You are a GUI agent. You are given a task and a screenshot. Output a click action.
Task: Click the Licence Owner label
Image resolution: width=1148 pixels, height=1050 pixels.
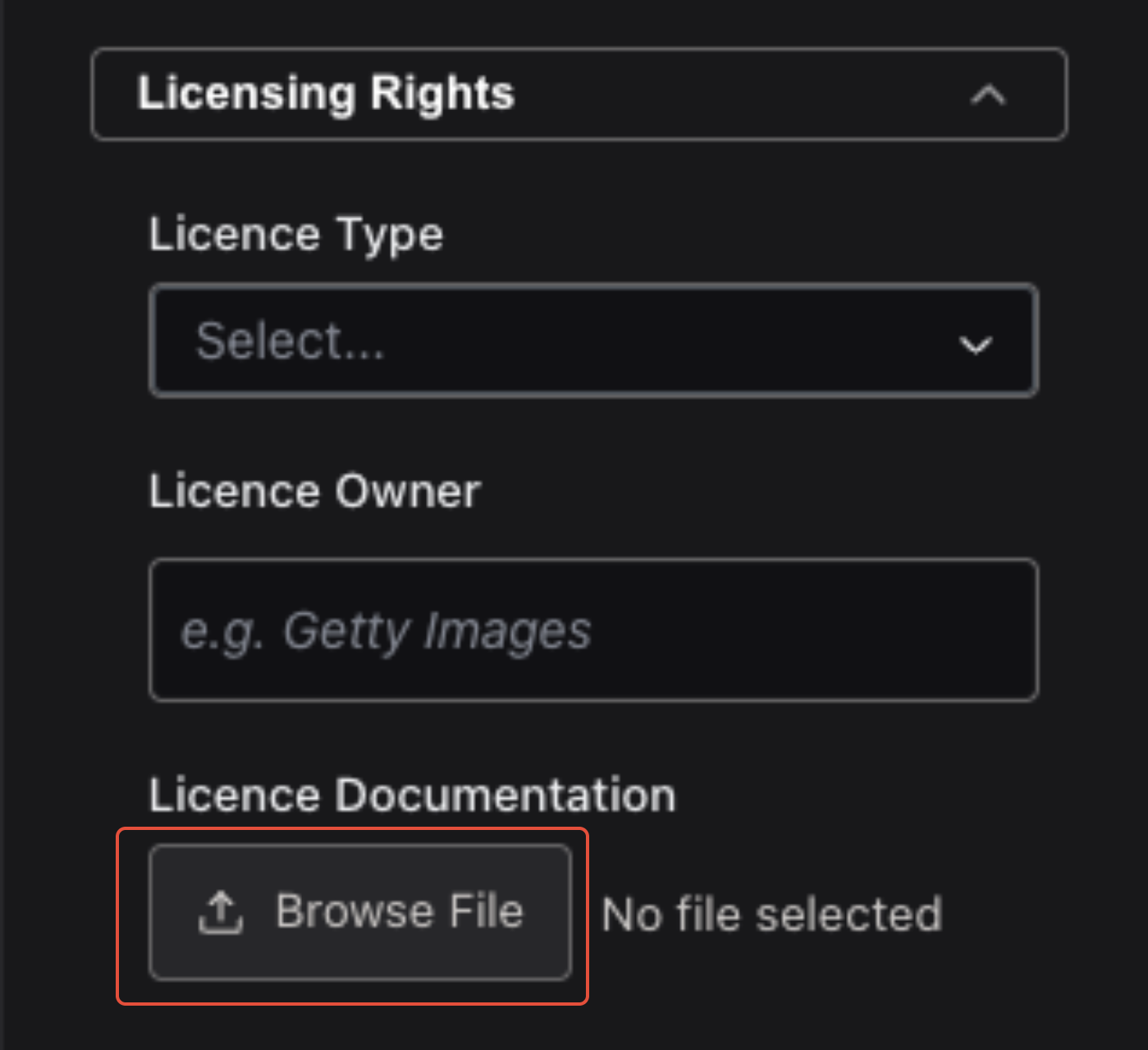[314, 492]
